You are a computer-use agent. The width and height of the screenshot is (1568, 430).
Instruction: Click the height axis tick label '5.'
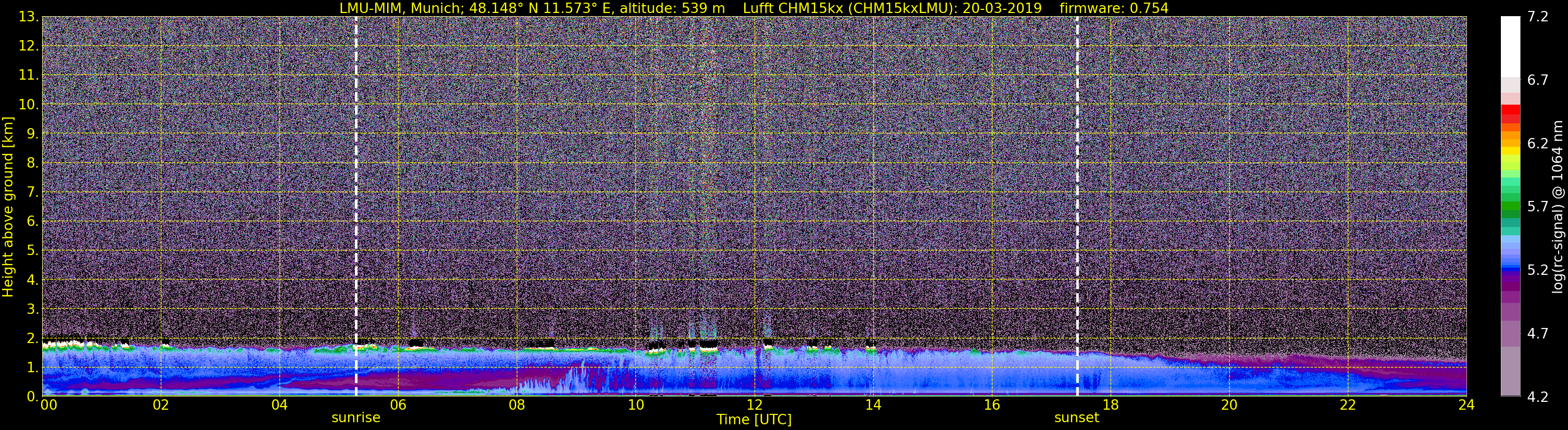point(33,250)
